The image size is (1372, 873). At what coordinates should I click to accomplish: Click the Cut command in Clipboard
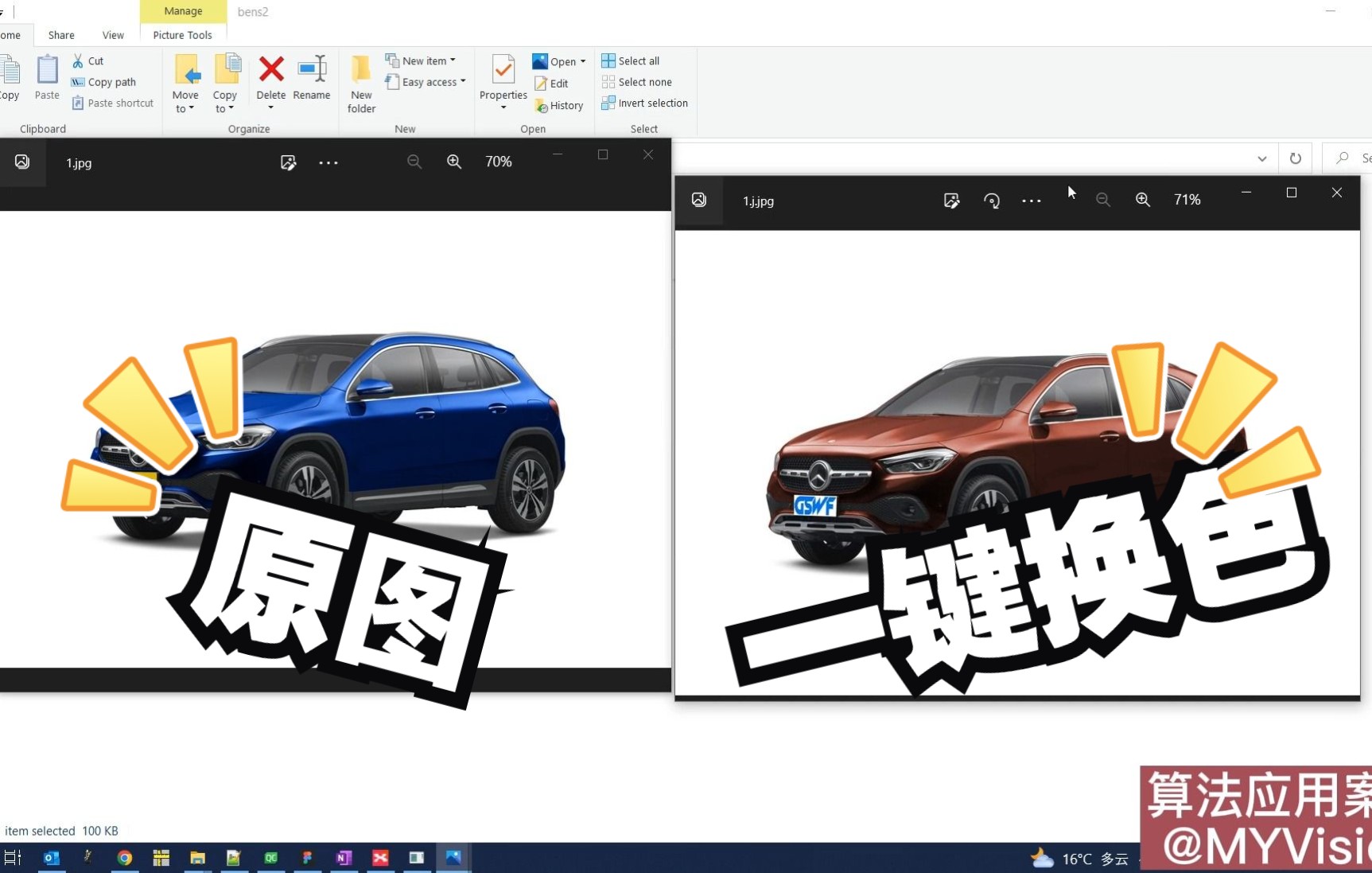coord(87,60)
